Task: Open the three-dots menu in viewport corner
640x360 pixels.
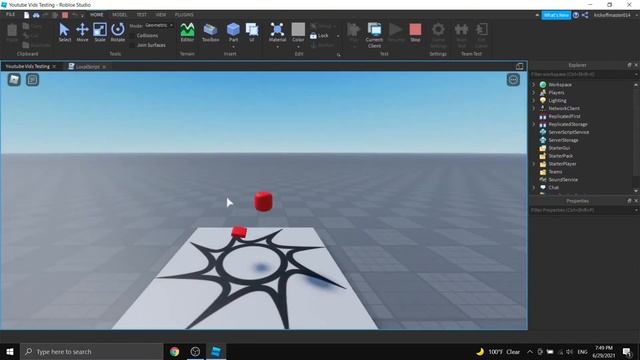Action: [513, 80]
